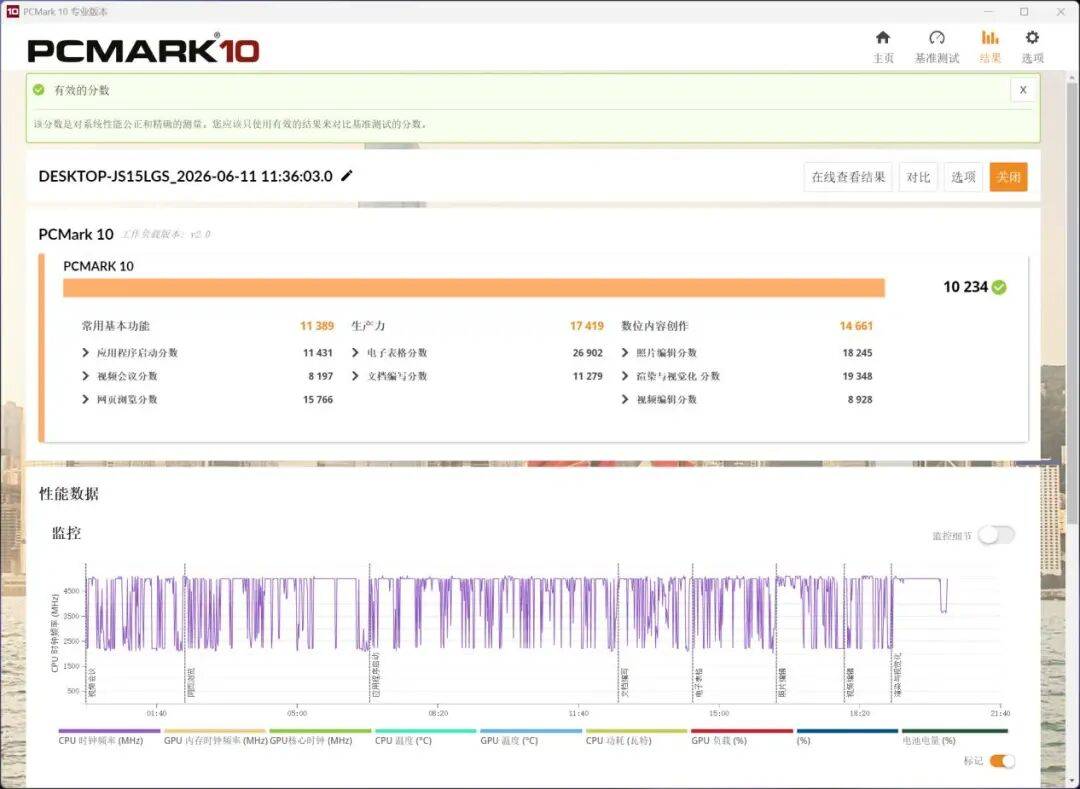Image resolution: width=1080 pixels, height=789 pixels.
Task: Expand the 视频会议分数 row
Action: pyautogui.click(x=119, y=376)
